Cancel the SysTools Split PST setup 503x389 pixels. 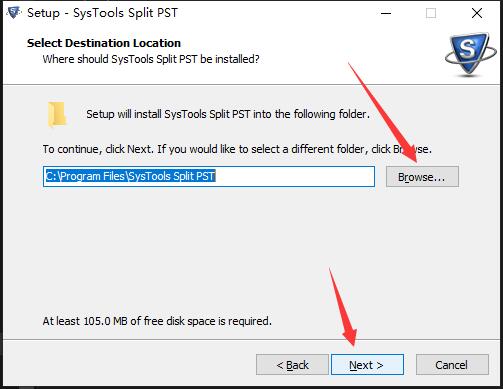(x=452, y=365)
